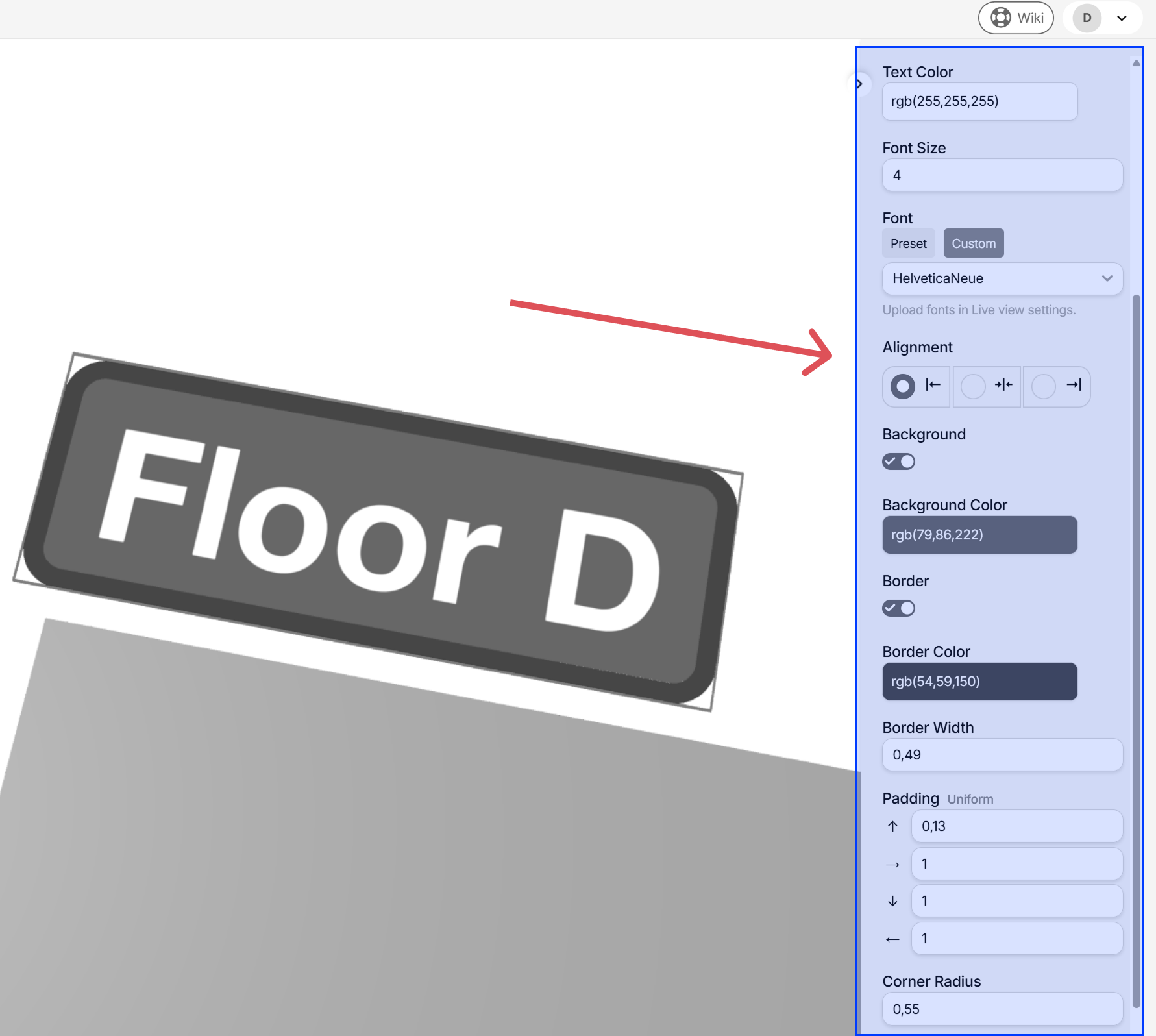This screenshot has height=1036, width=1156.
Task: Collapse the properties panel with the chevron arrow
Action: tap(859, 84)
